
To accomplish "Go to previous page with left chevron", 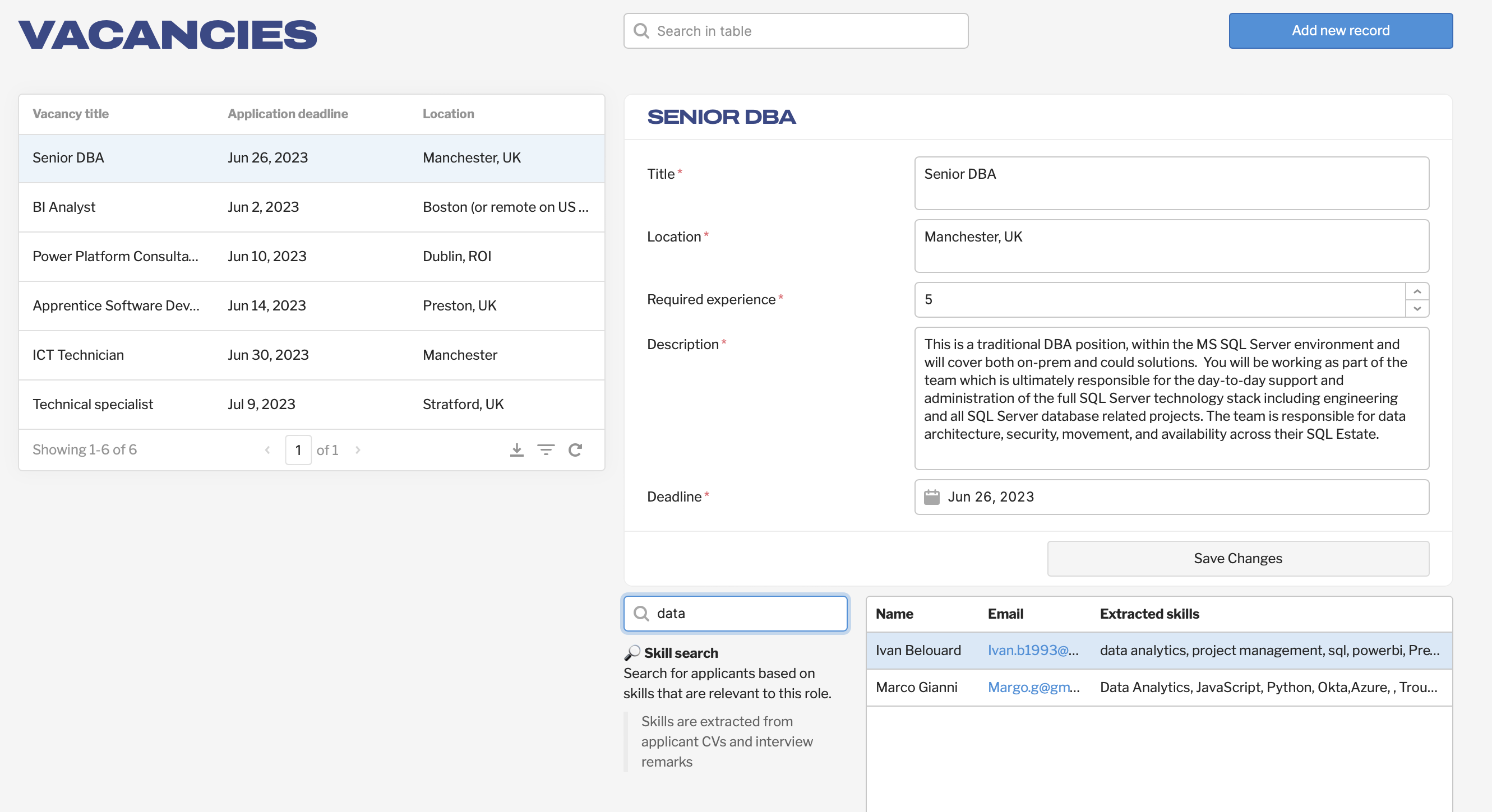I will 267,449.
